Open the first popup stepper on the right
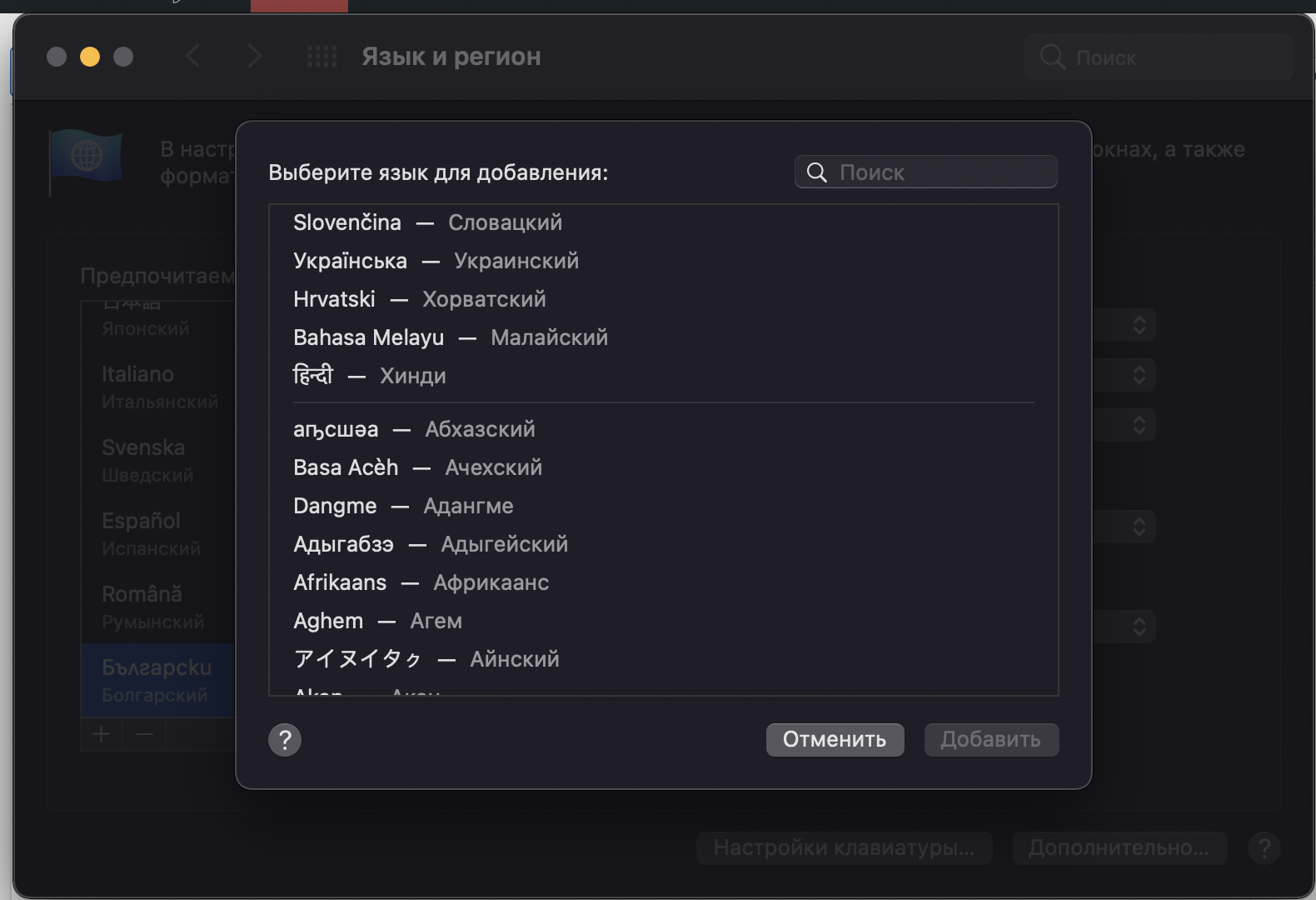 coord(1139,325)
